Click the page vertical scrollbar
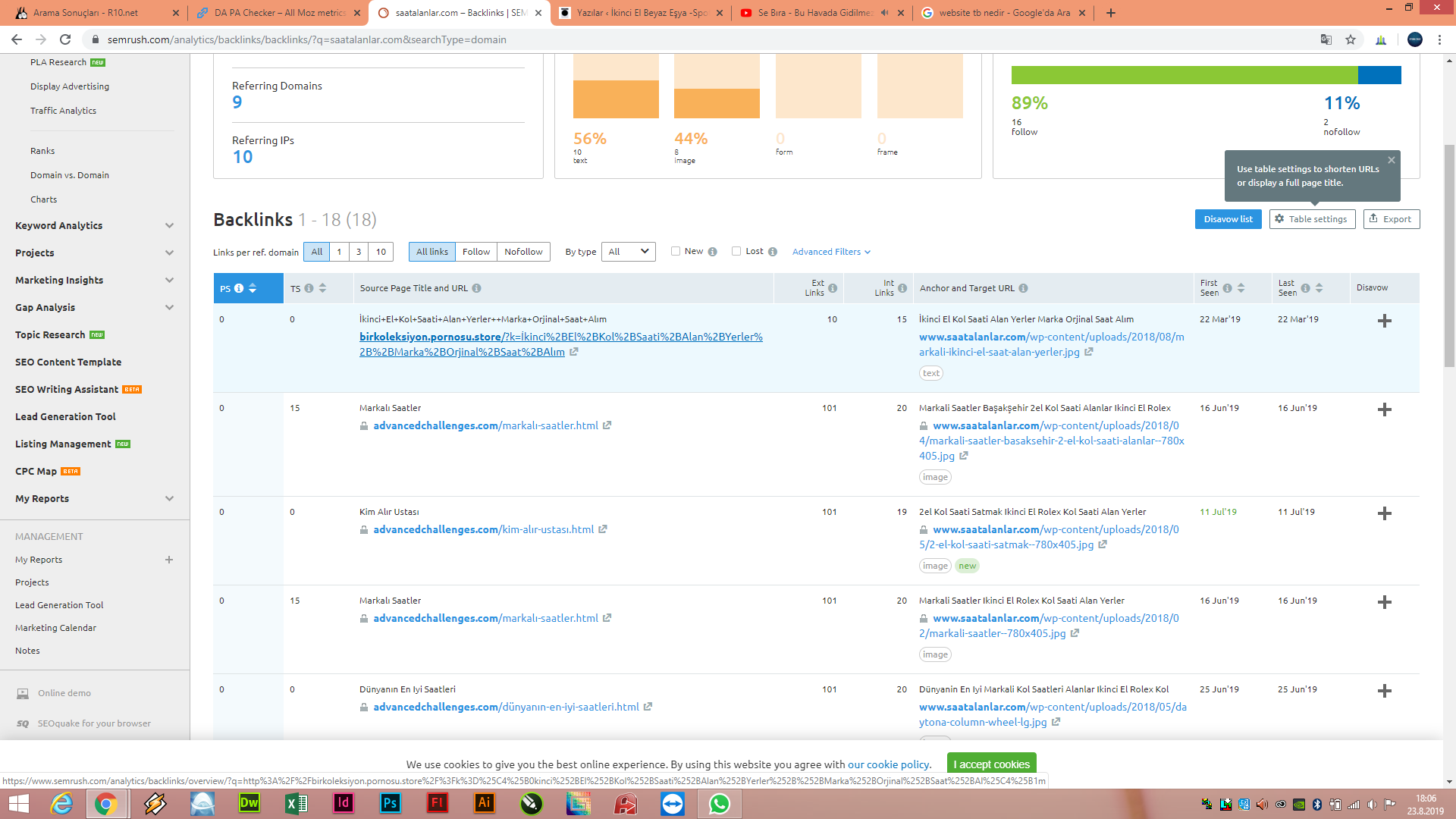The image size is (1456, 819). pos(1449,256)
